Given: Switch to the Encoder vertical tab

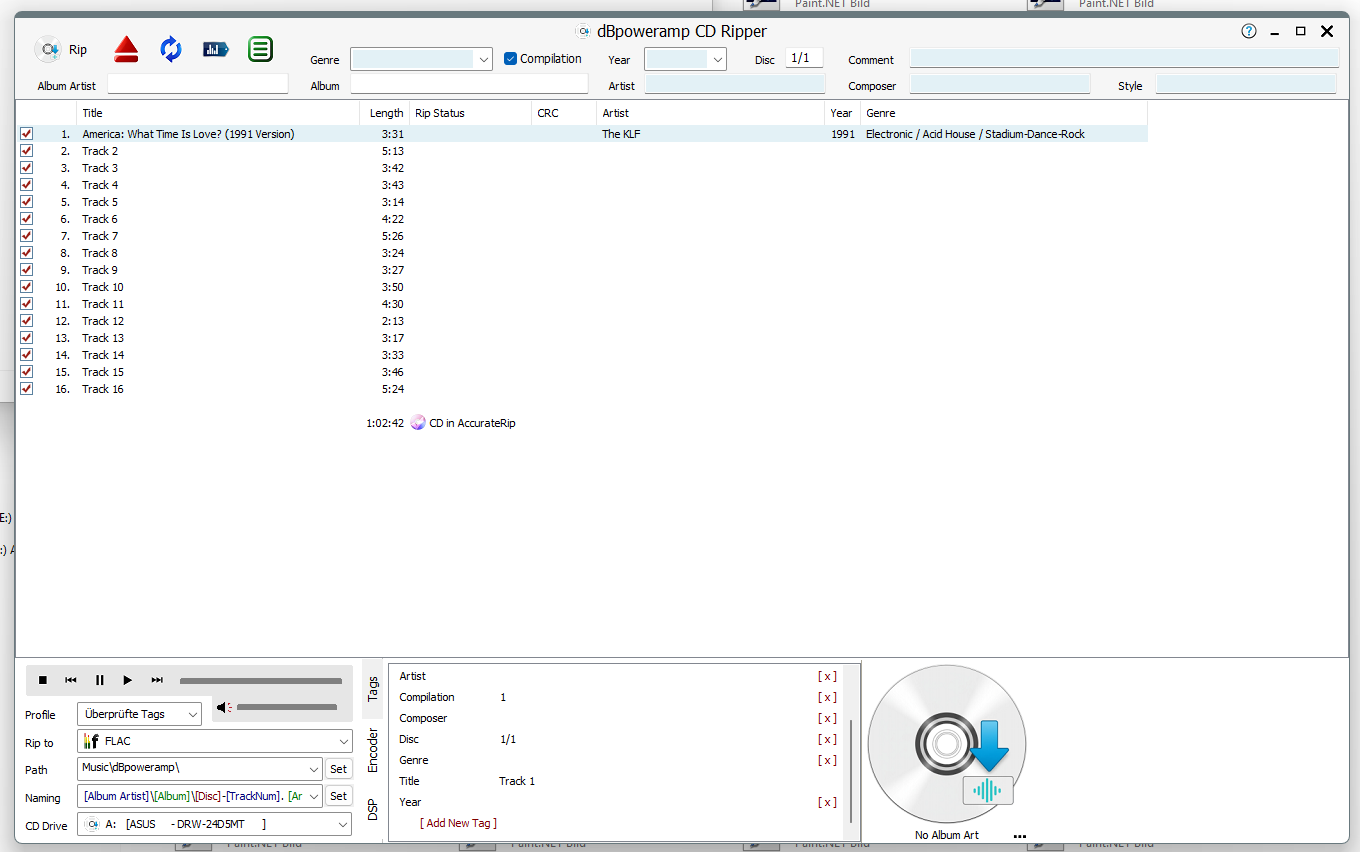Looking at the screenshot, I should pyautogui.click(x=373, y=750).
